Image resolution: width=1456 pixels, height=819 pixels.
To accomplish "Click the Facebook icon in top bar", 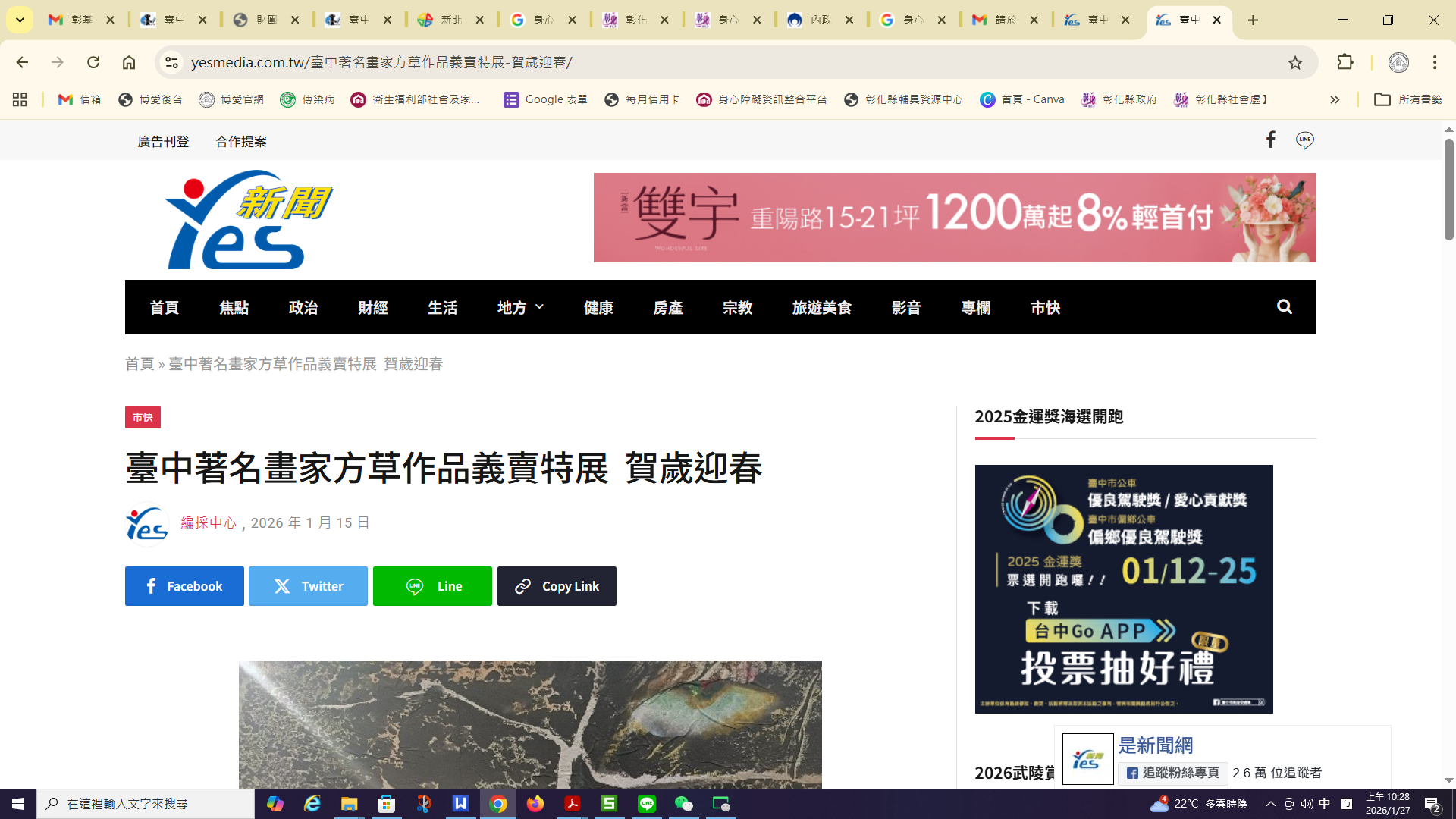I will 1271,140.
